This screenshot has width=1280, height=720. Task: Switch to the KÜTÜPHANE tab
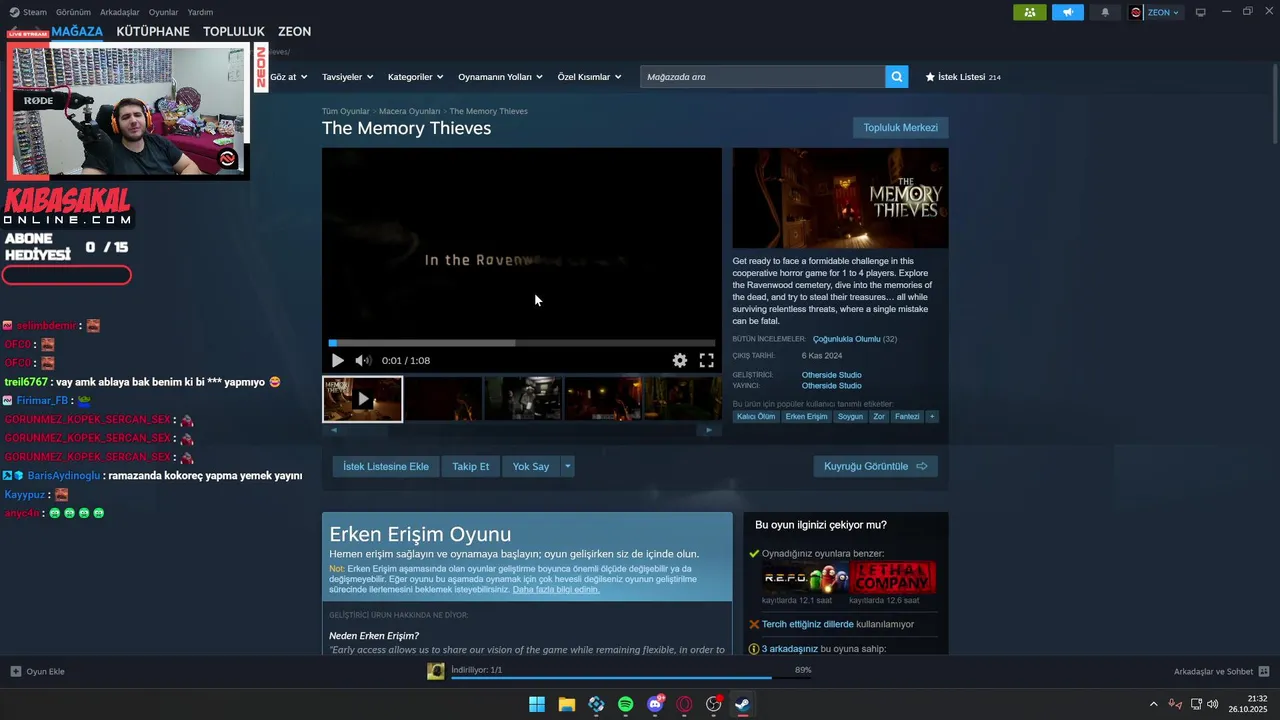[x=153, y=31]
